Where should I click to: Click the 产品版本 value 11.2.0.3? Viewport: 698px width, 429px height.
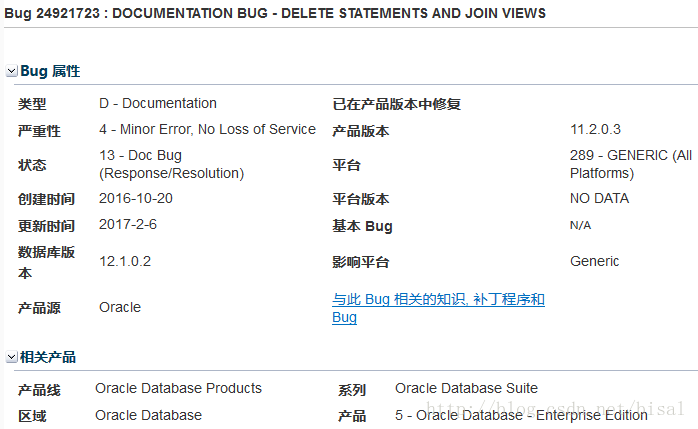click(x=595, y=129)
